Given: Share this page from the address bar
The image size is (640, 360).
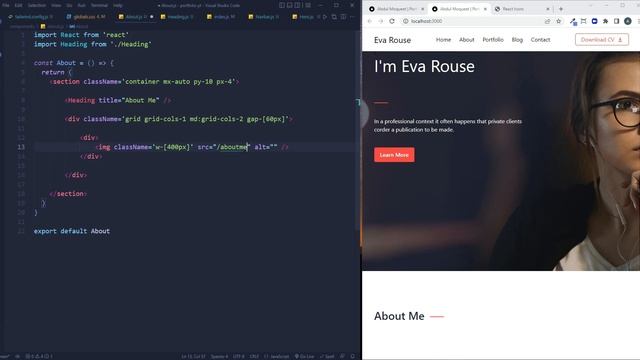Looking at the screenshot, I should [x=547, y=21].
